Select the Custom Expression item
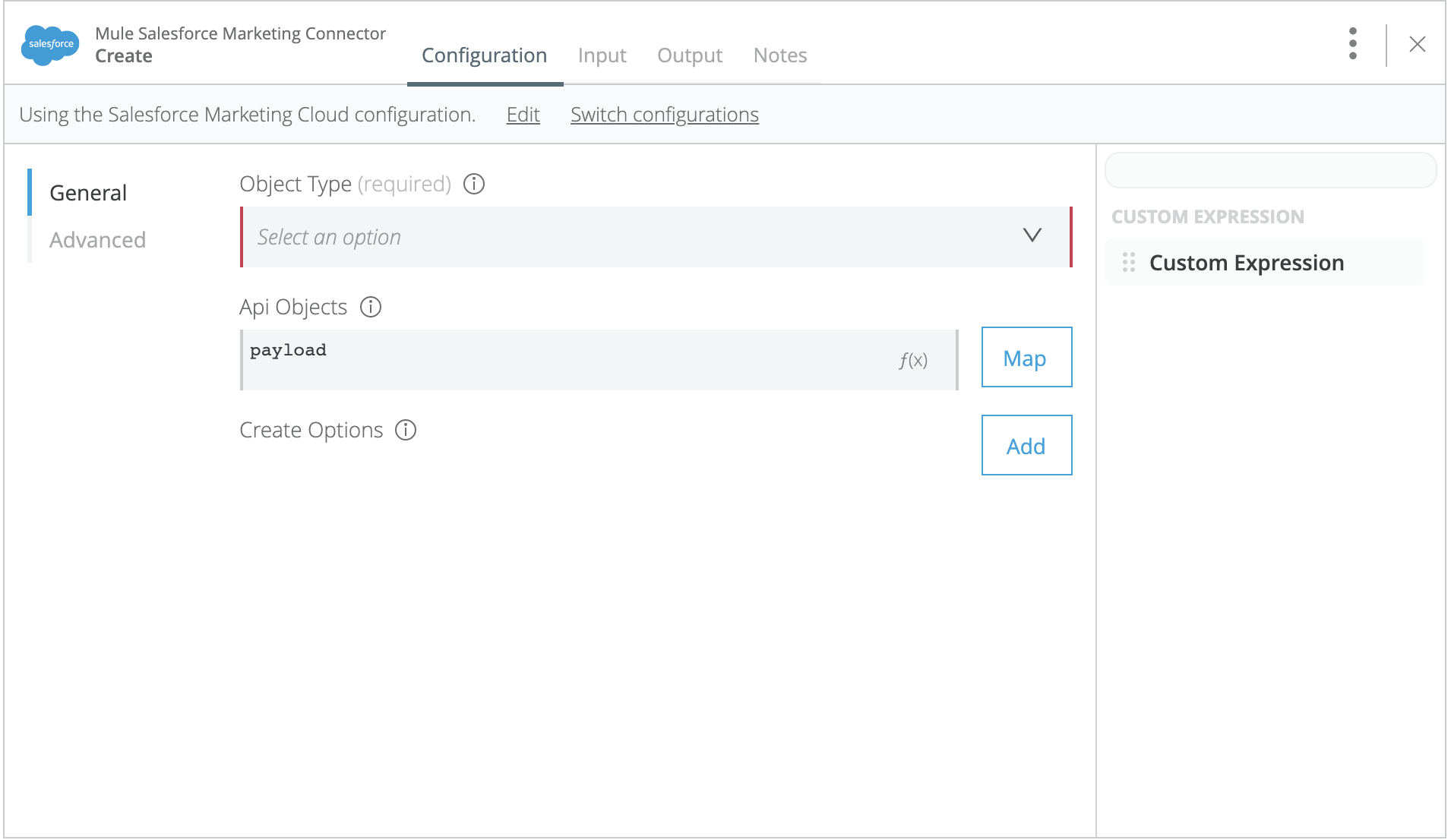The height and width of the screenshot is (840, 1451). (1247, 263)
